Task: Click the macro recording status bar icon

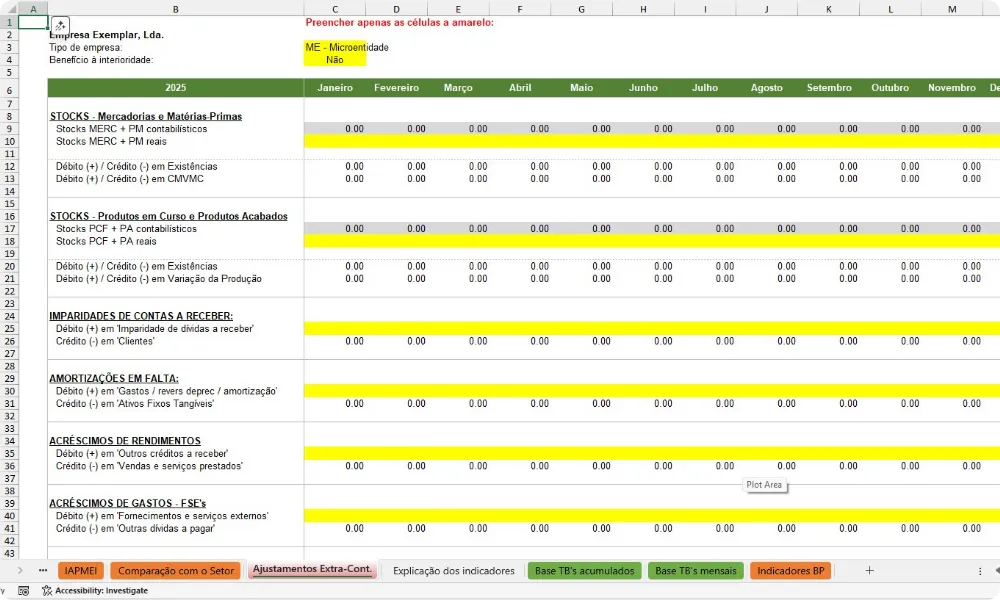Action: (24, 590)
